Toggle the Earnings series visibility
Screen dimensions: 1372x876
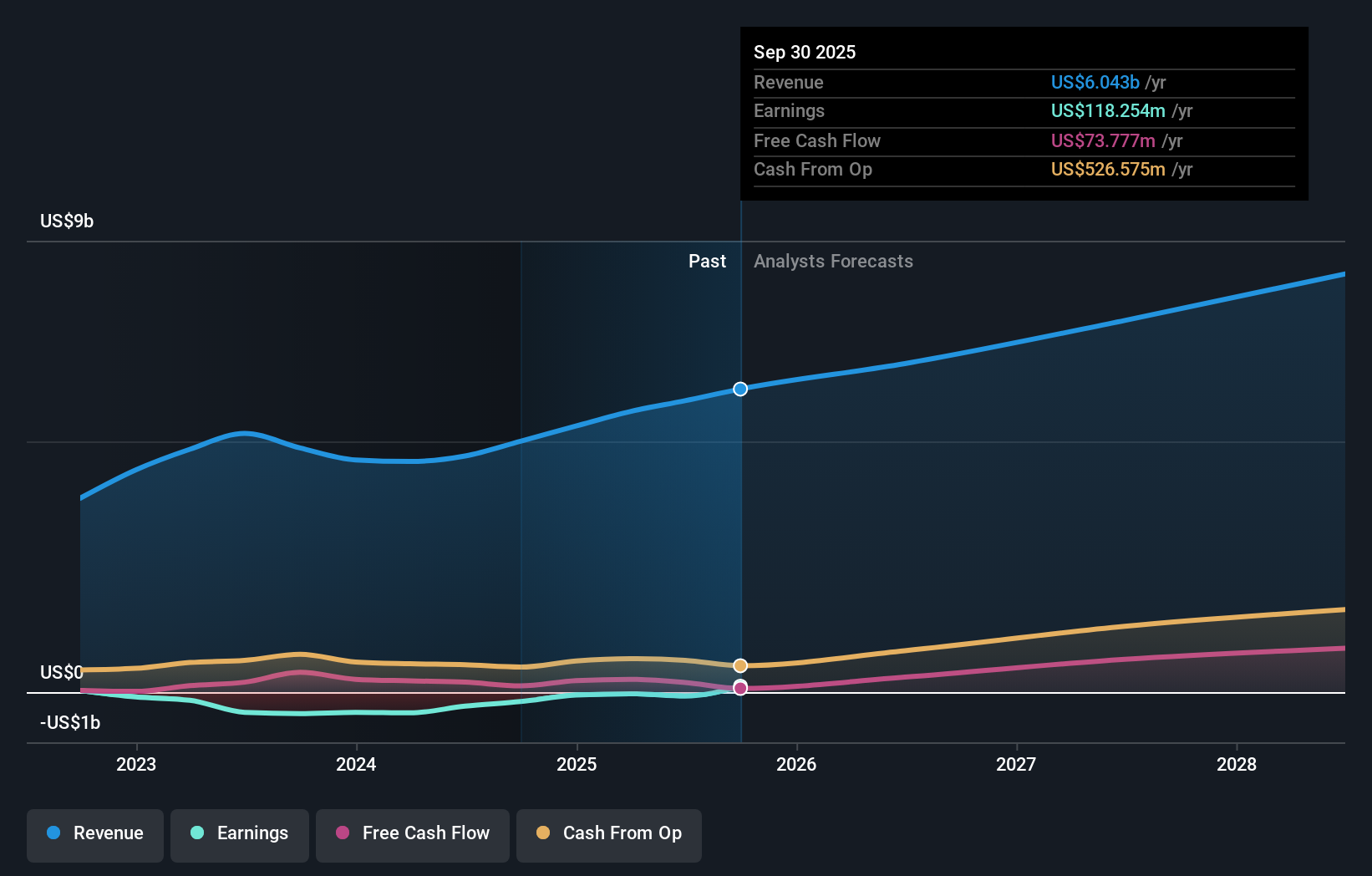pyautogui.click(x=240, y=833)
